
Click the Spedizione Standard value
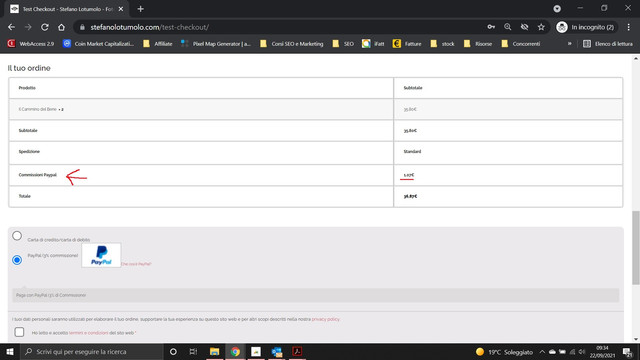tap(412, 151)
